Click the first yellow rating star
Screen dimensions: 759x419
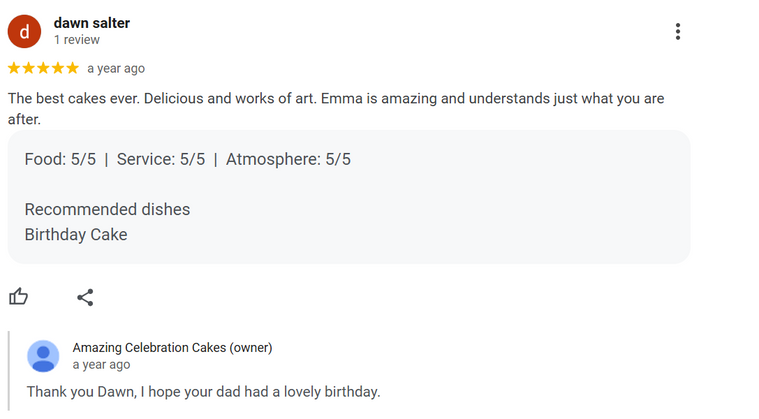click(14, 69)
